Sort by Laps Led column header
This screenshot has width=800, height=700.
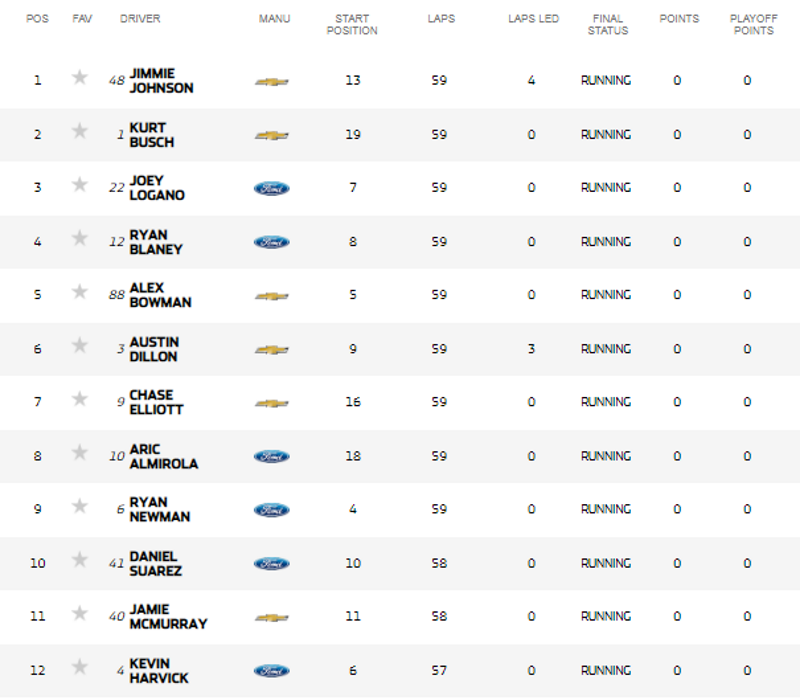(533, 19)
